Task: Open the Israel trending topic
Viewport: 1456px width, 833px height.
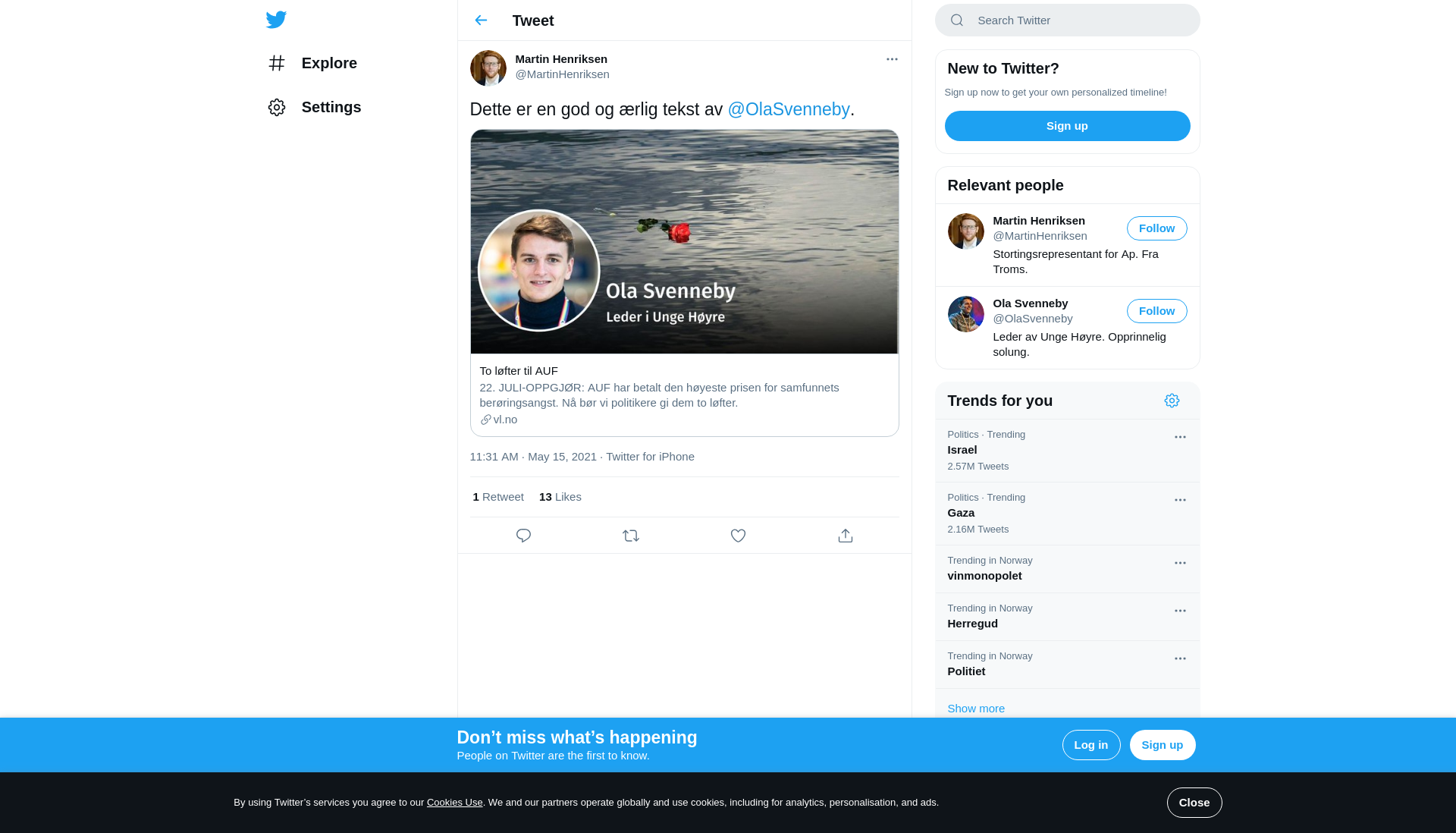Action: pos(1068,451)
